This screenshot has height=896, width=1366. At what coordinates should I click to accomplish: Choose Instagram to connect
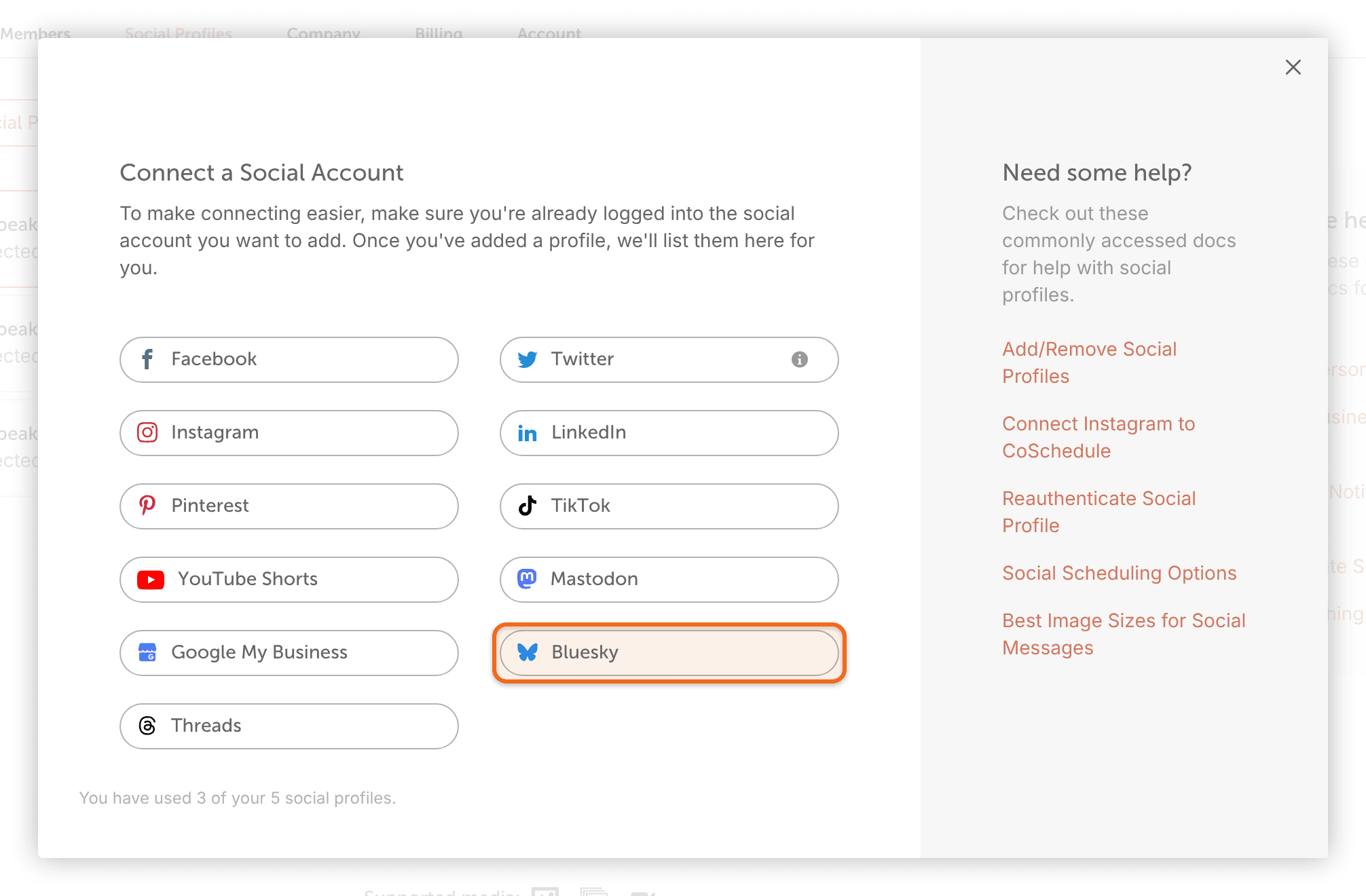click(289, 432)
